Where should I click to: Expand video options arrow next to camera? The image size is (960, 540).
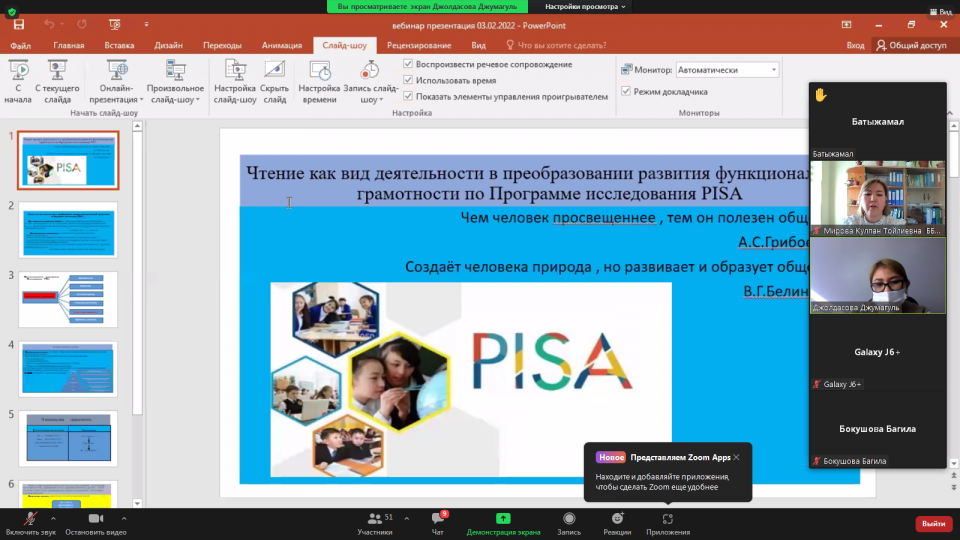click(124, 519)
